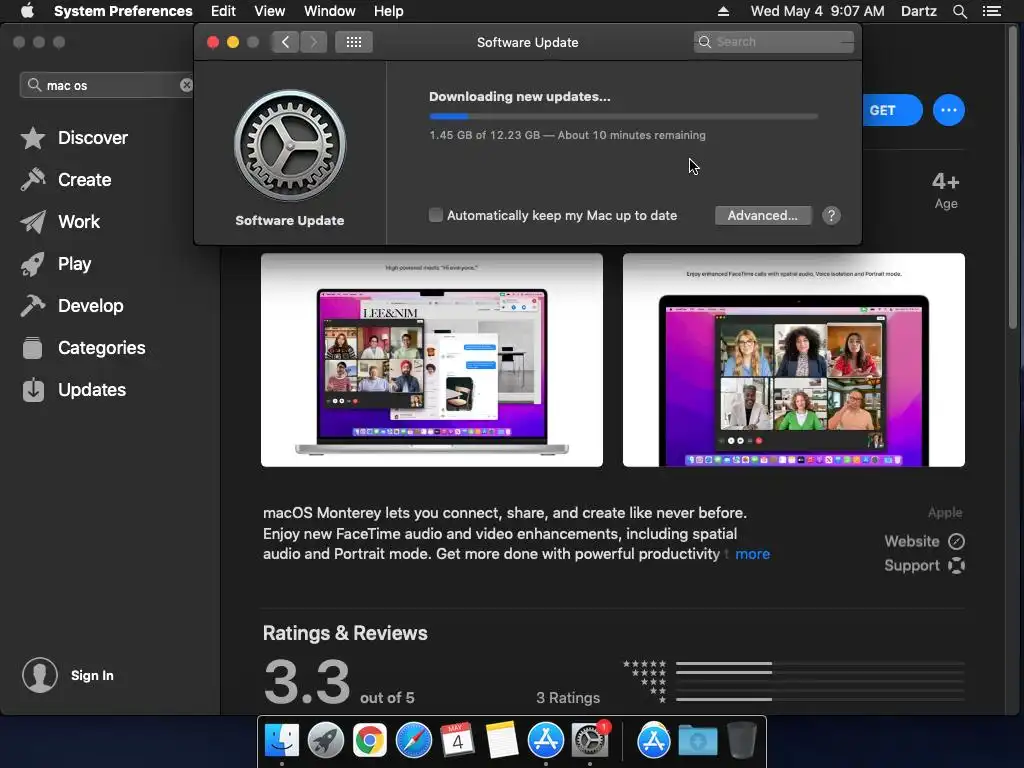Show all preferences grid button

[x=354, y=42]
